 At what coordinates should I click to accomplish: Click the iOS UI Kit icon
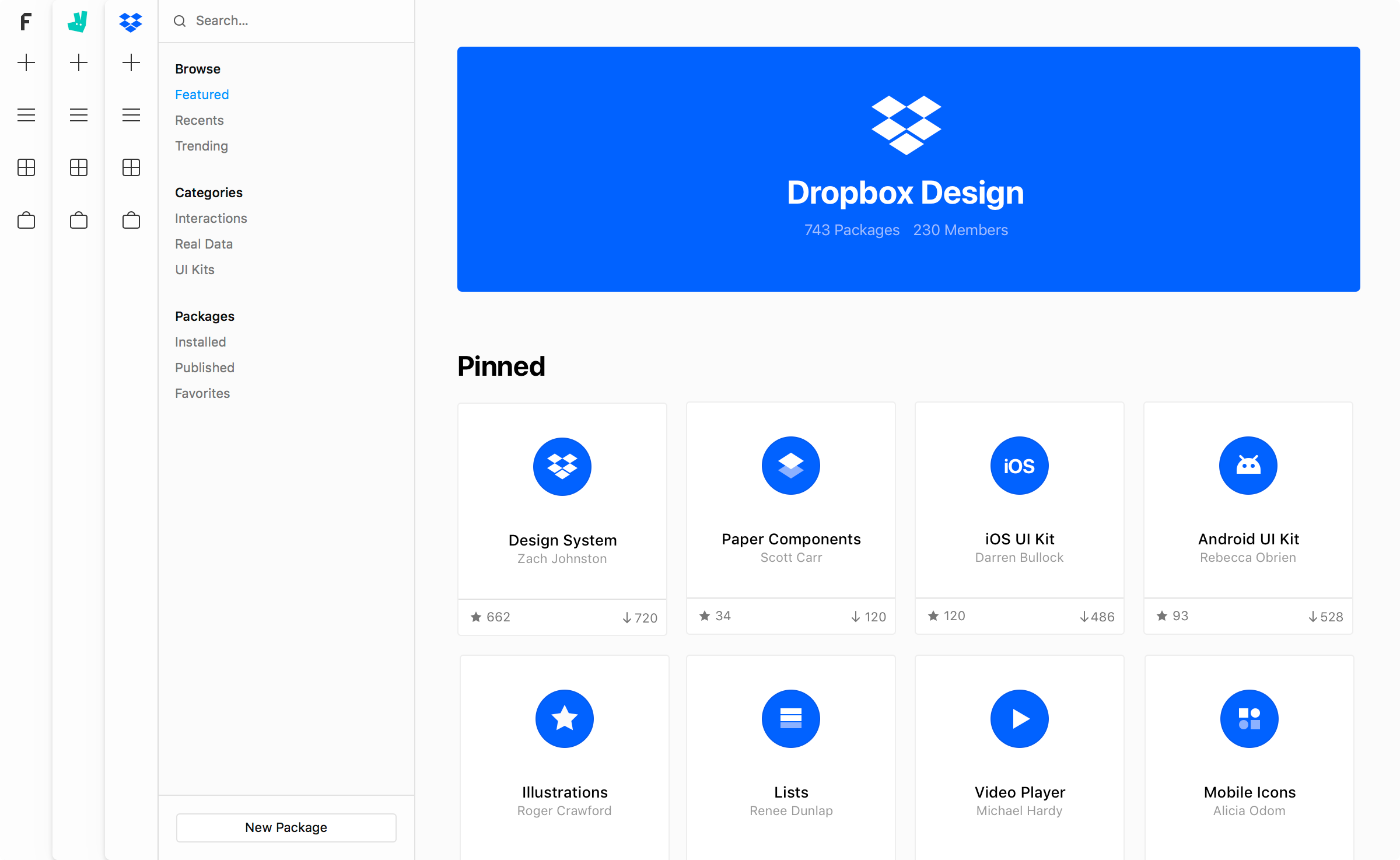click(1019, 465)
